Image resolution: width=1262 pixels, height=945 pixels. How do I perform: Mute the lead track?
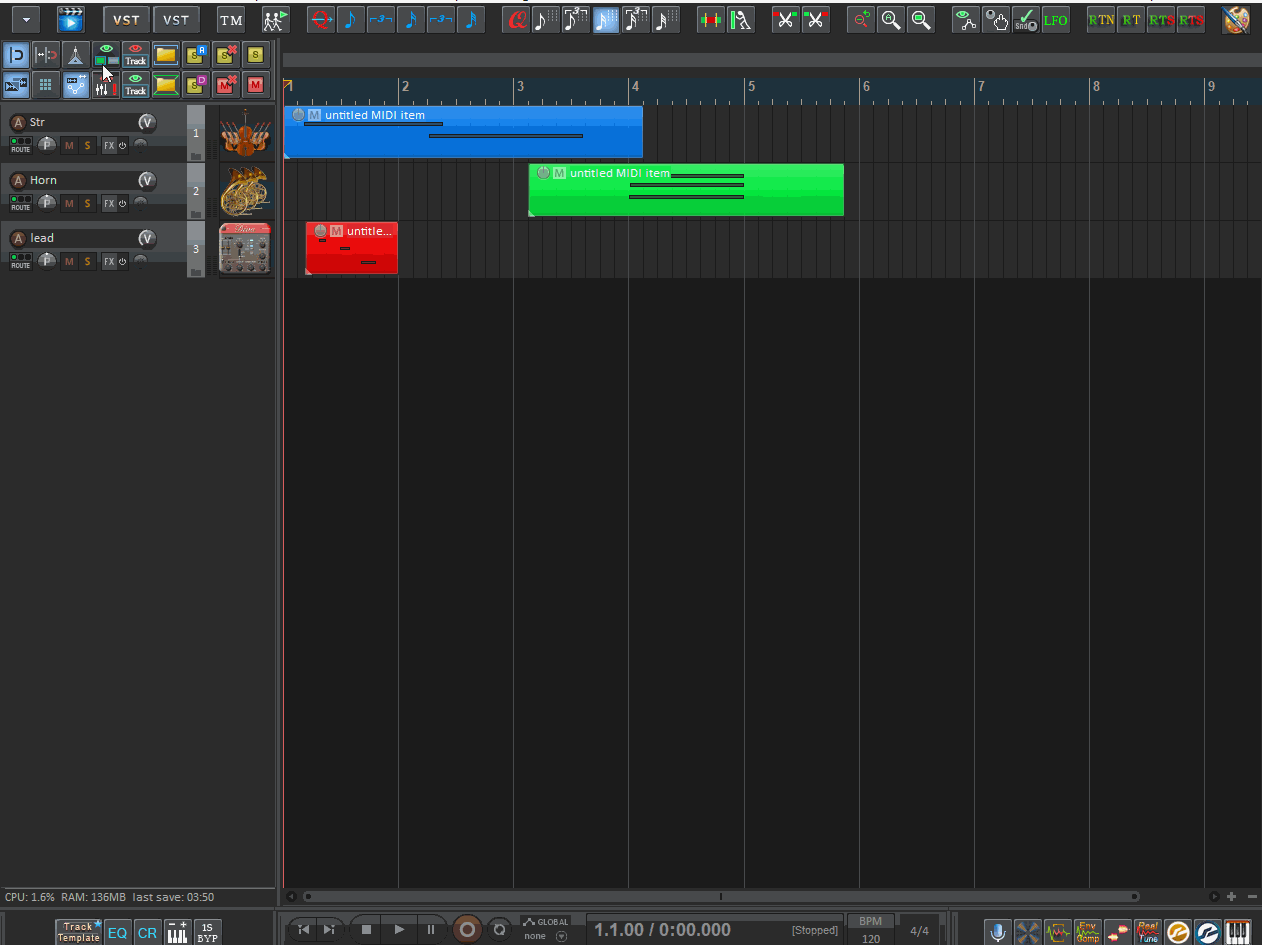tap(69, 261)
